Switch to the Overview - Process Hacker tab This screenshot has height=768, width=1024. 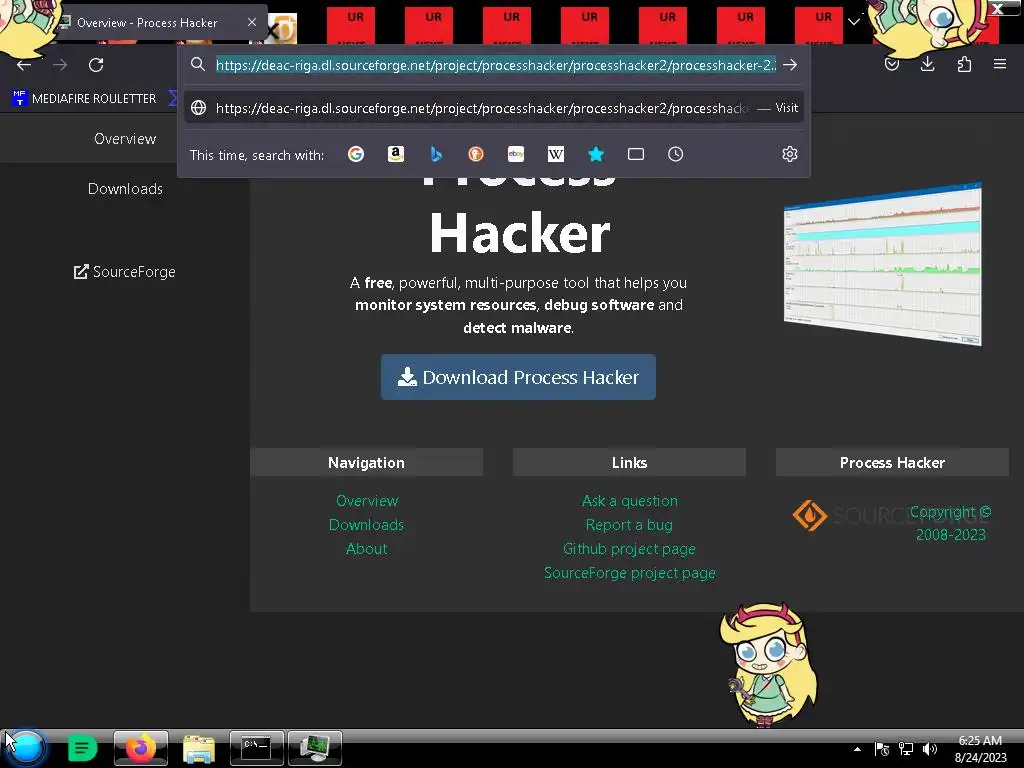(x=147, y=23)
